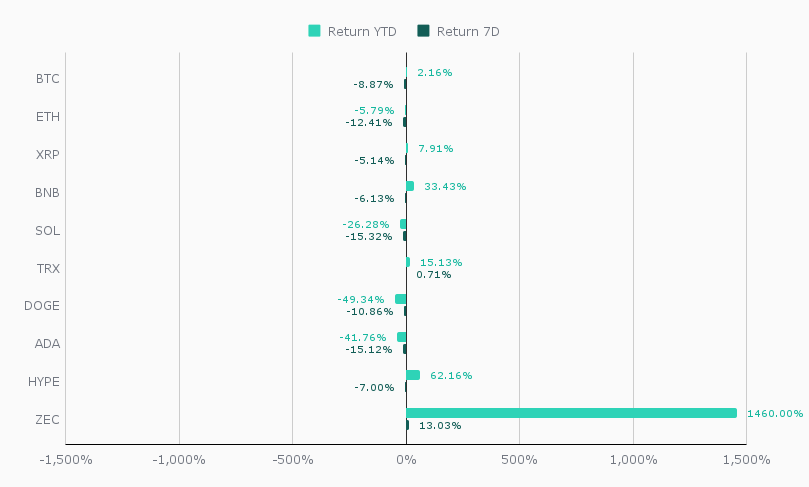Image resolution: width=809 pixels, height=487 pixels.
Task: Select the XRP axis label
Action: pos(48,155)
